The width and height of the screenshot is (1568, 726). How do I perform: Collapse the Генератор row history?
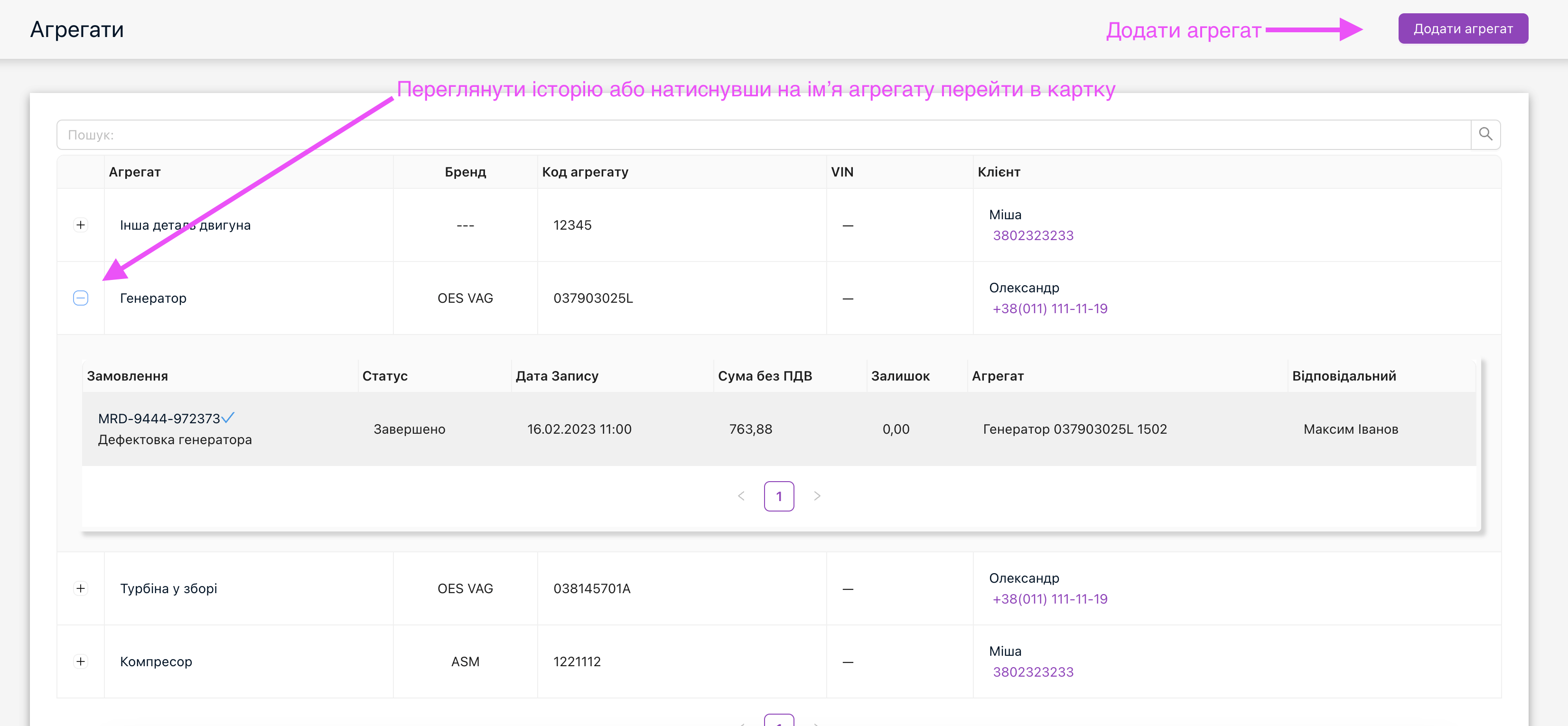(80, 298)
